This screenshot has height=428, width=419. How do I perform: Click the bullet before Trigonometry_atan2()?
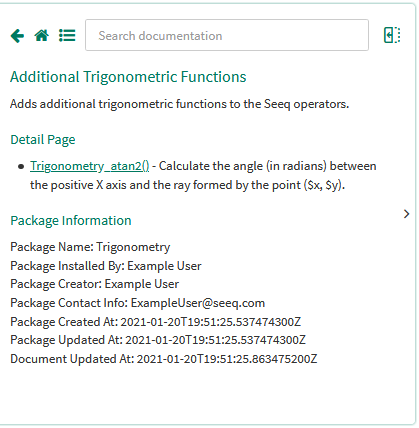coord(21,166)
